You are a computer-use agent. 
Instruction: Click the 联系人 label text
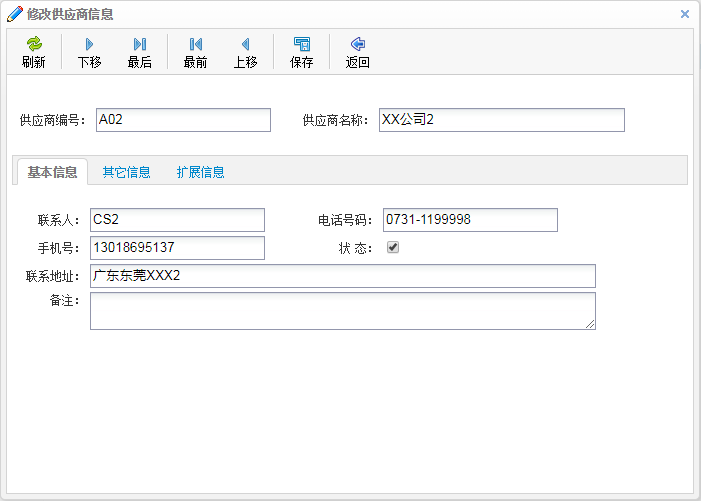point(59,220)
